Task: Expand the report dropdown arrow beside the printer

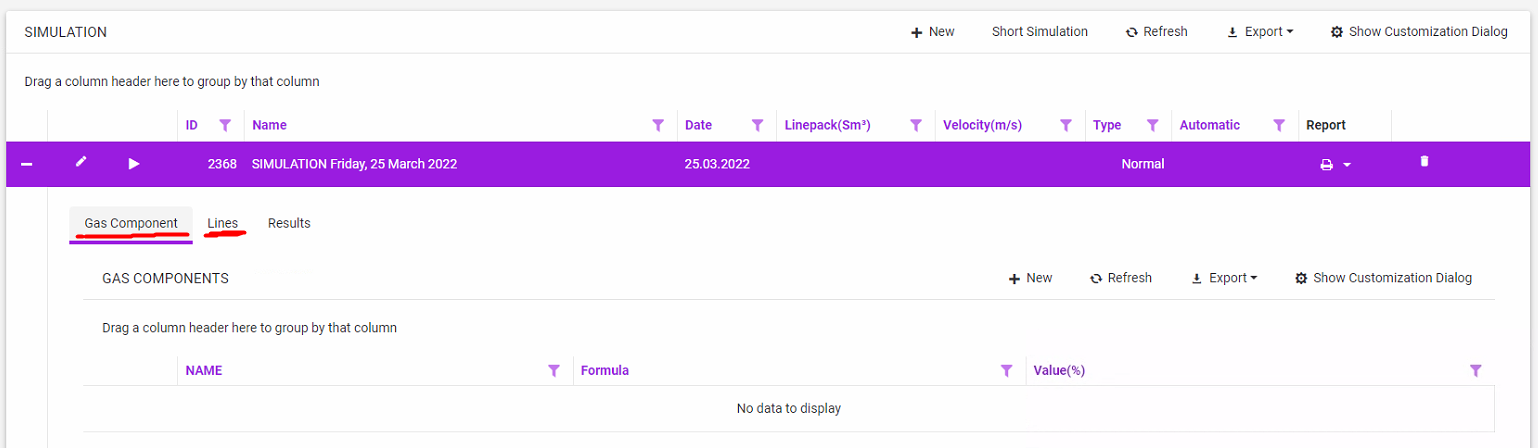Action: pyautogui.click(x=1347, y=165)
